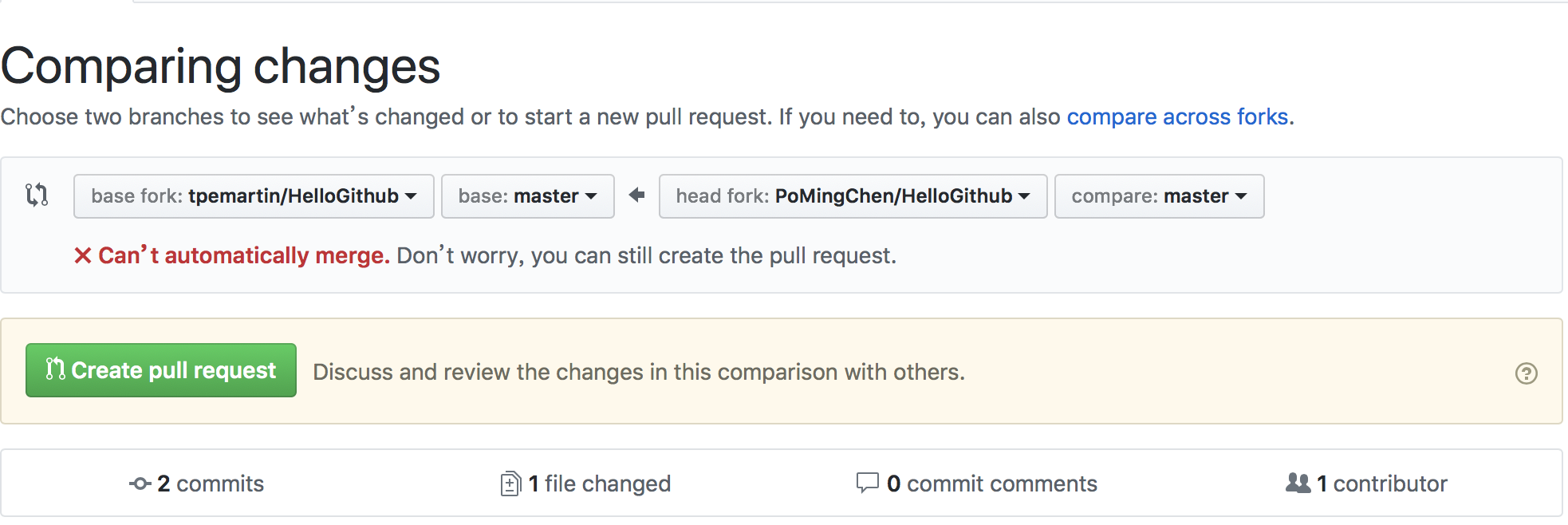Click the commits icon beside 2 commits
Image resolution: width=1568 pixels, height=525 pixels.
click(140, 484)
